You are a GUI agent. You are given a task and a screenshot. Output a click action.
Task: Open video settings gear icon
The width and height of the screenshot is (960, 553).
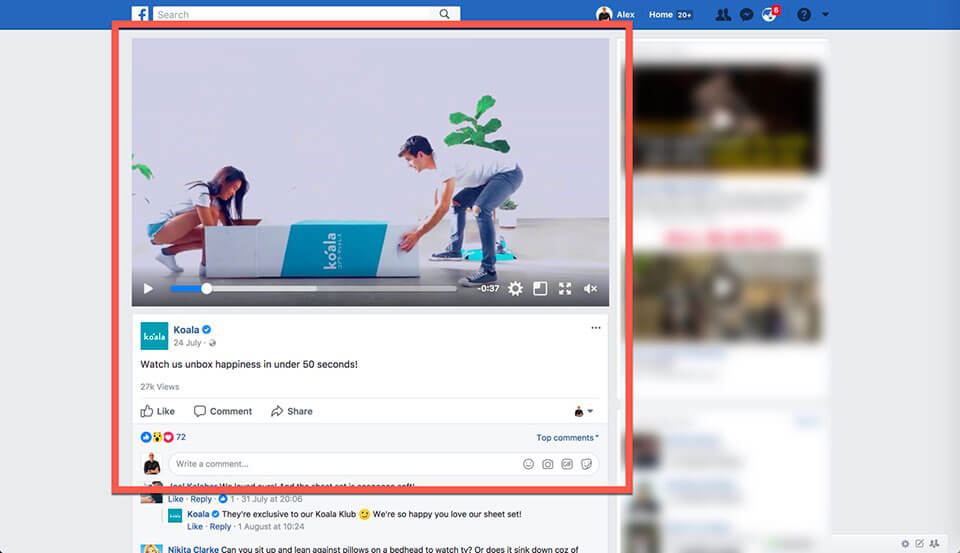coord(516,288)
